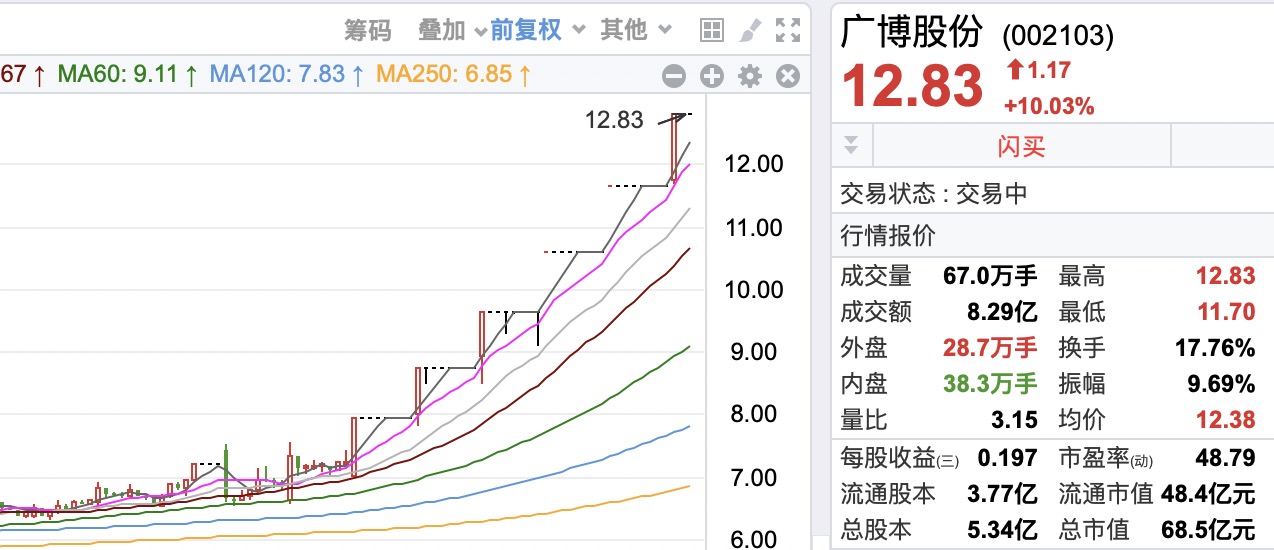
Task: Open the 前复权 adjustment dropdown
Action: (535, 30)
